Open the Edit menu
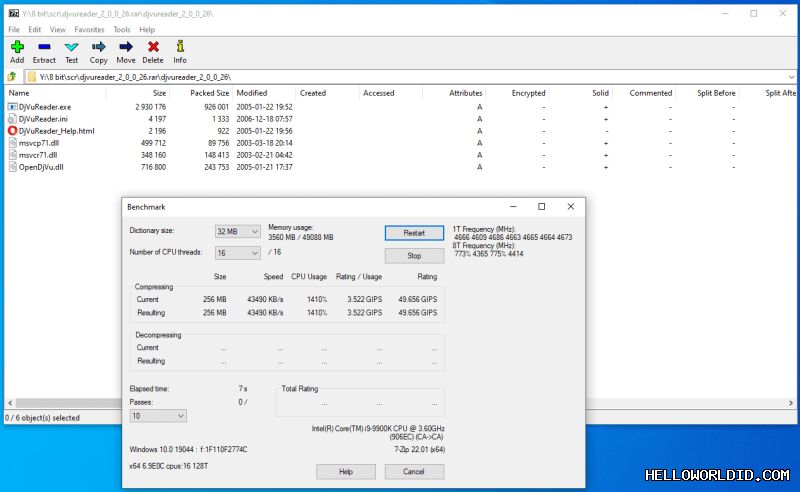The width and height of the screenshot is (800, 492). click(35, 30)
